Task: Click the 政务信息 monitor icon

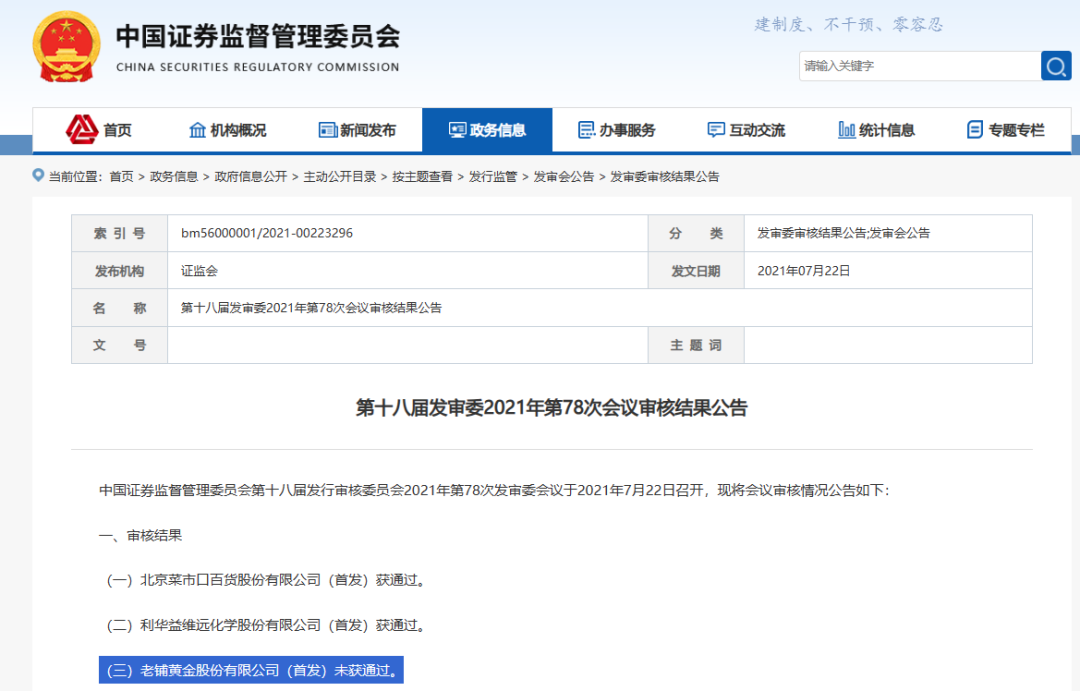Action: [x=457, y=130]
